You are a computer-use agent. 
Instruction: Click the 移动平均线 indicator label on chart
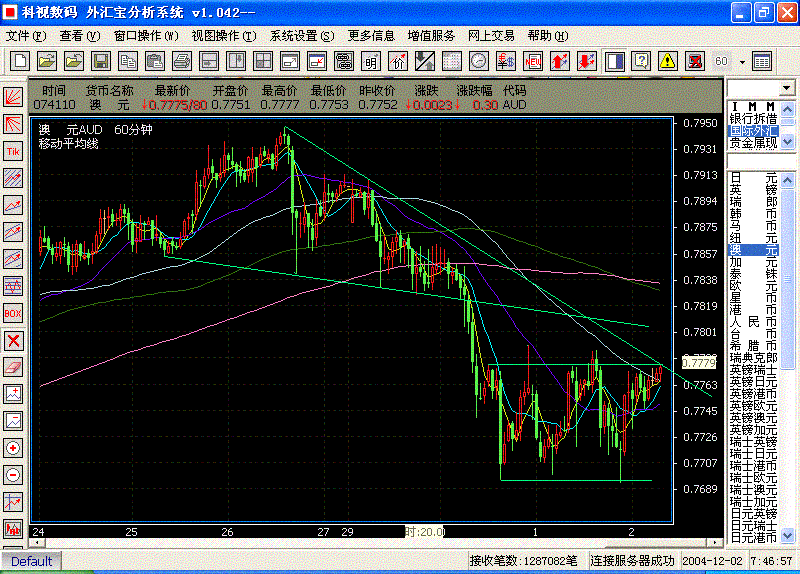pyautogui.click(x=68, y=144)
